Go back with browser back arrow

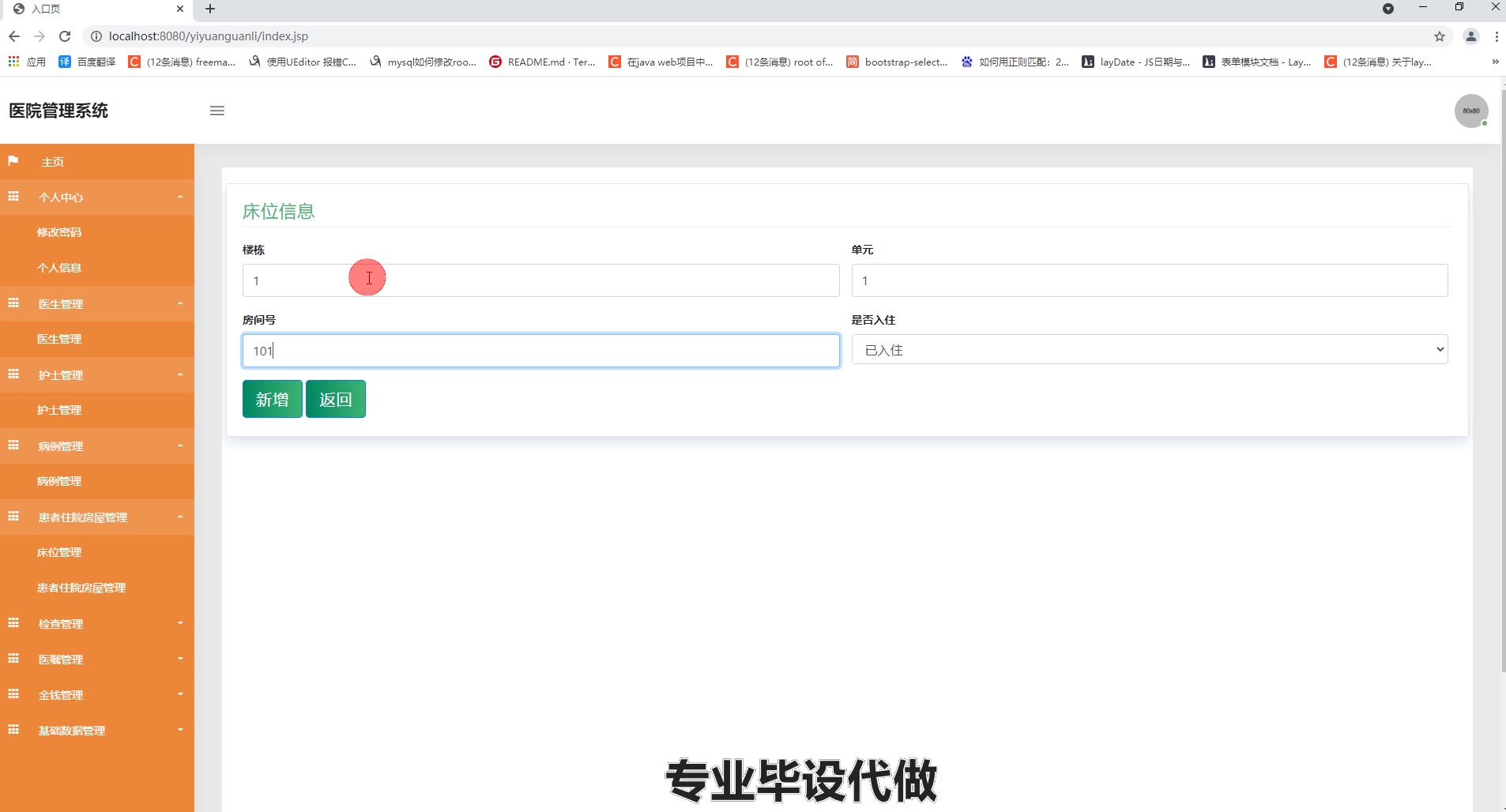[x=14, y=36]
